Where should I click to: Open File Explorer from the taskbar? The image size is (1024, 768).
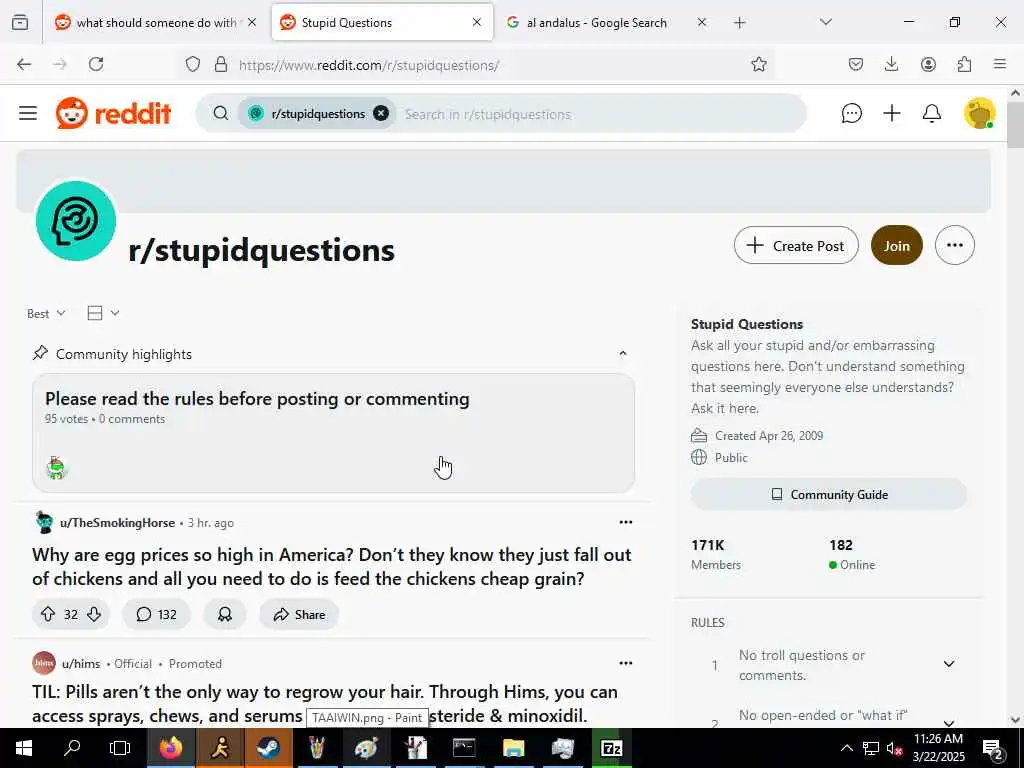coord(513,748)
